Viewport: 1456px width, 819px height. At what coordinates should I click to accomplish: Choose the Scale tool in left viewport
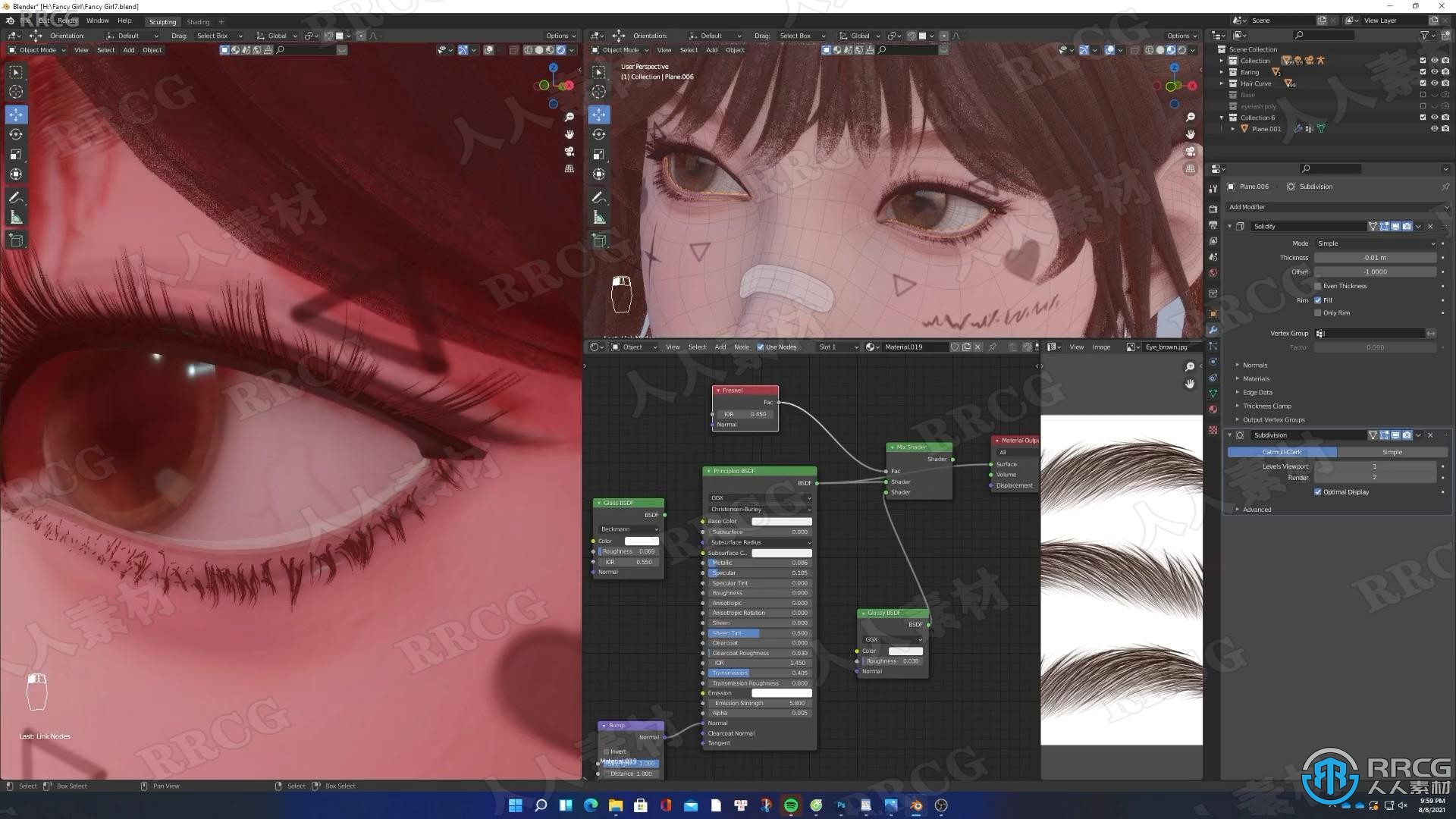click(16, 154)
